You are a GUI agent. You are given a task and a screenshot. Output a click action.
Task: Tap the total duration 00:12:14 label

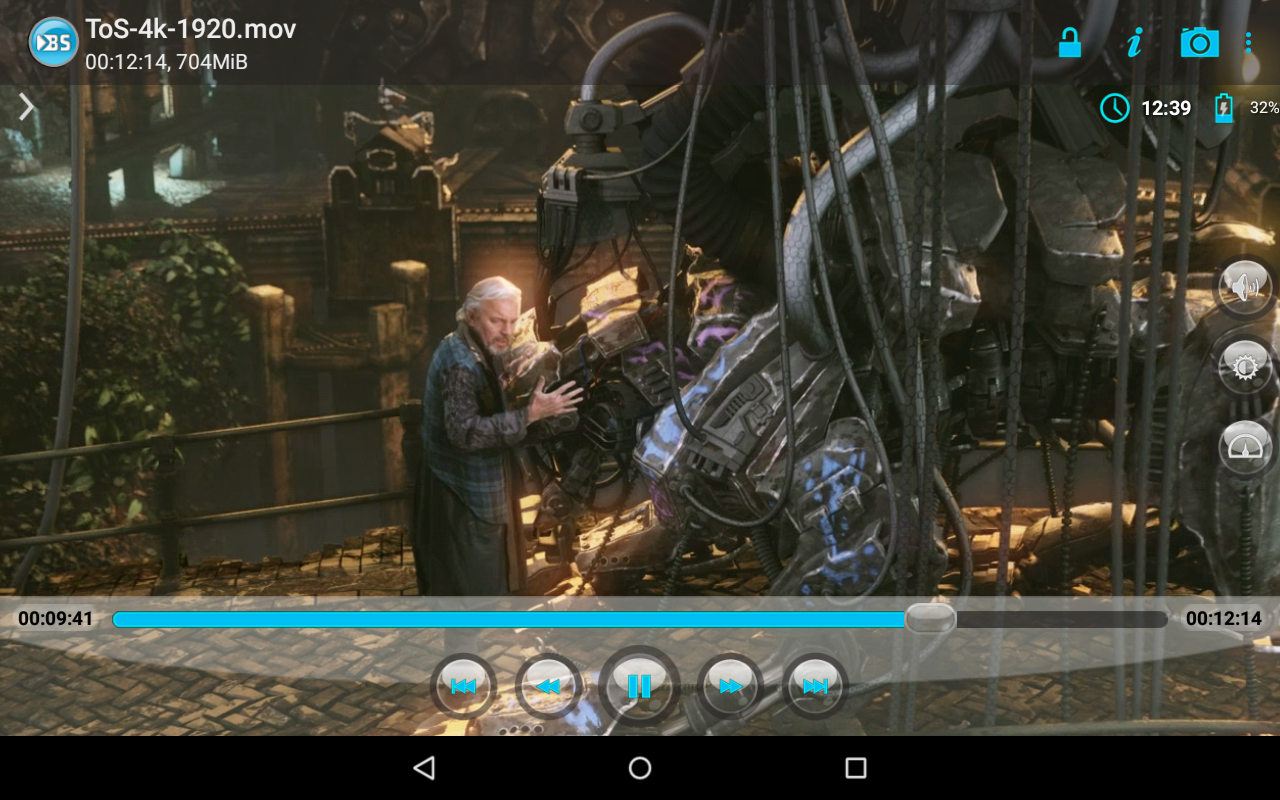(x=1223, y=619)
